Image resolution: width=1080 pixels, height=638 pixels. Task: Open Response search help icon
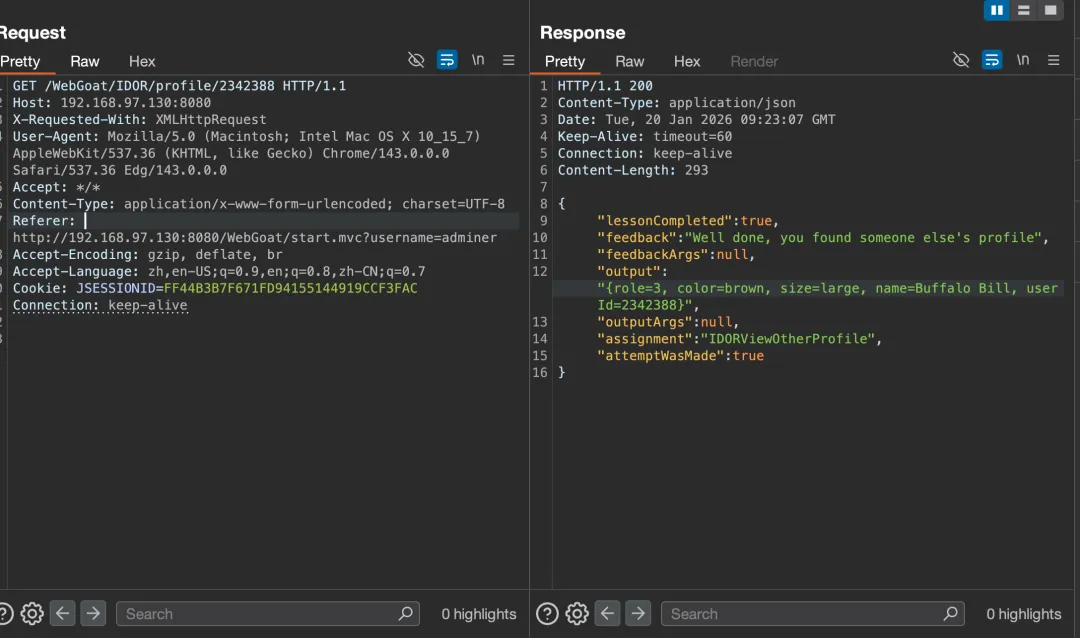pos(547,613)
